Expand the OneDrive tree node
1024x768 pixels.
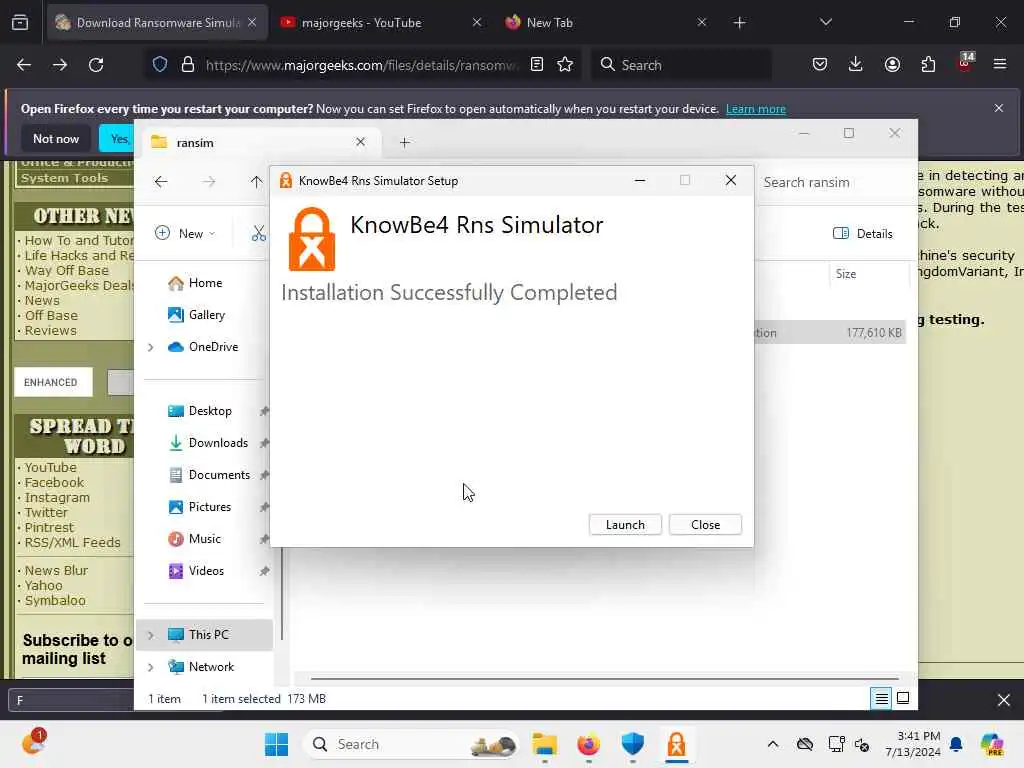point(151,347)
